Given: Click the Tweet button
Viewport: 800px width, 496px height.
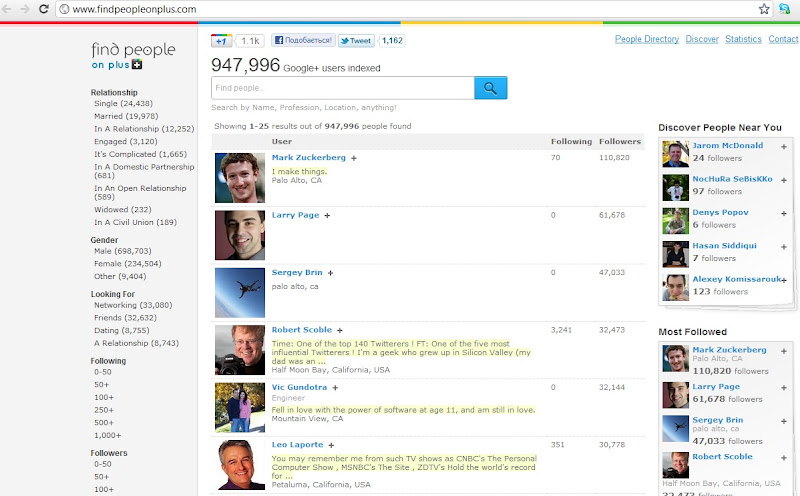Looking at the screenshot, I should pos(356,41).
